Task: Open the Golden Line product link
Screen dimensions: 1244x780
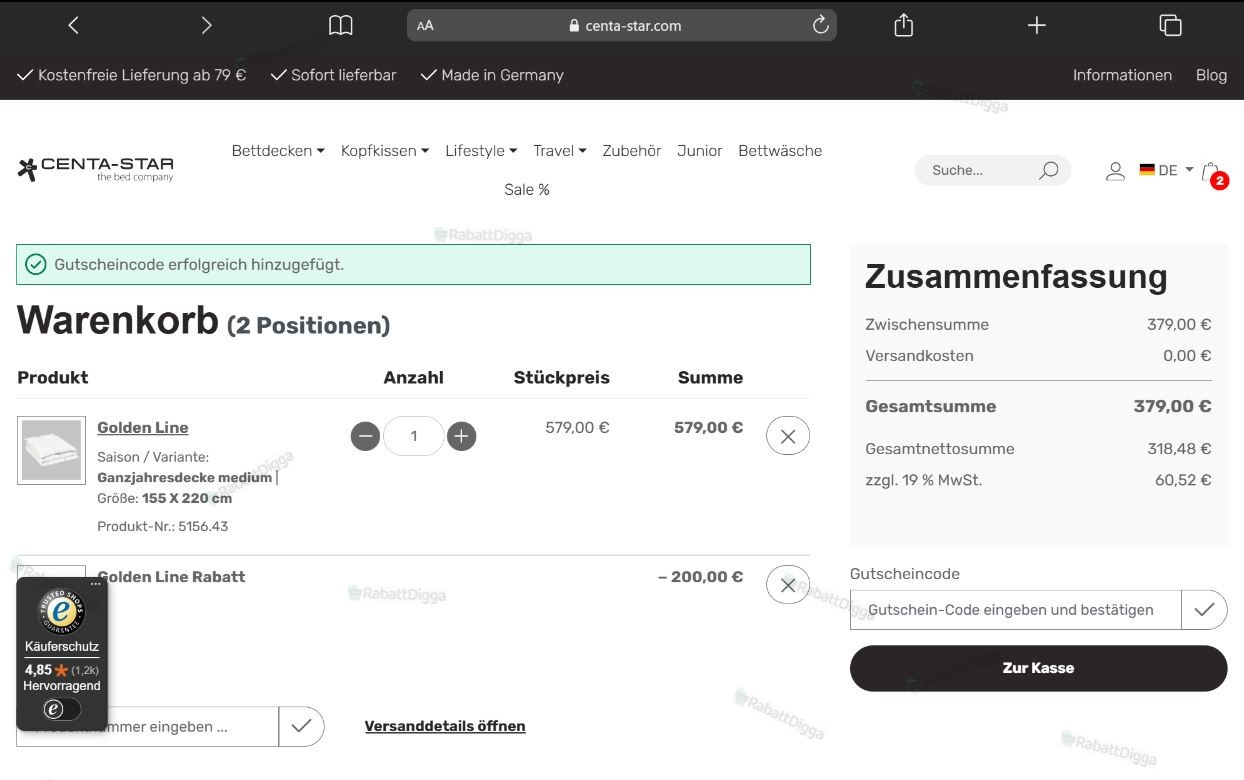Action: 143,427
